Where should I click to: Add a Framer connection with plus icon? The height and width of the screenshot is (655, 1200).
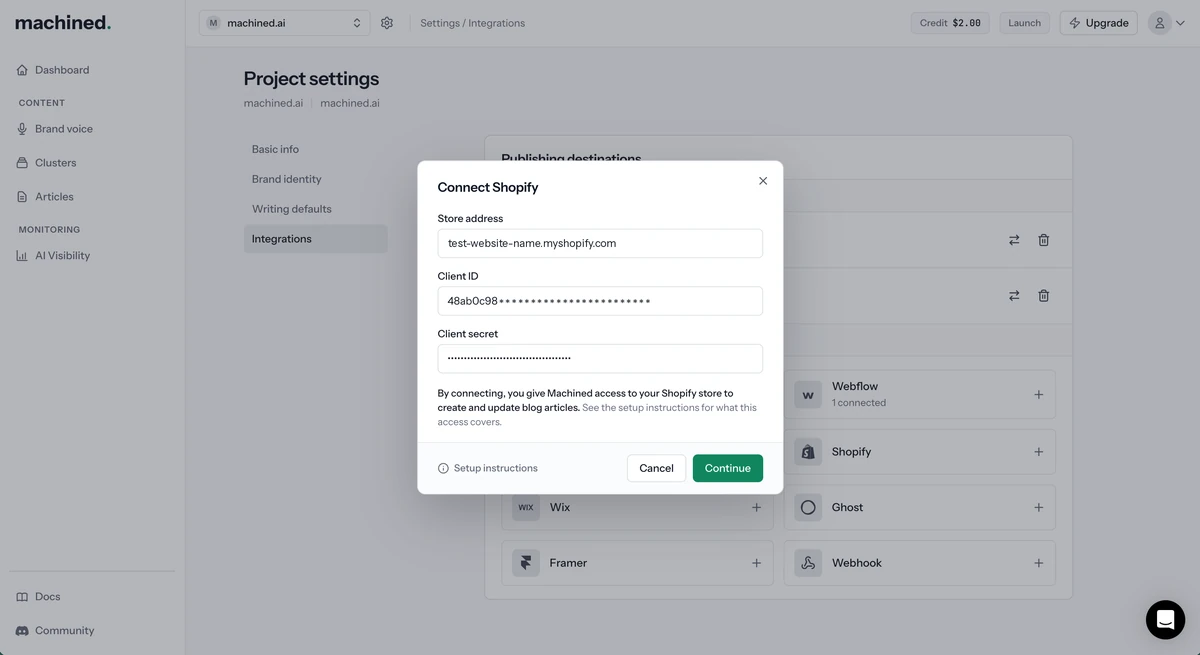[x=756, y=564]
